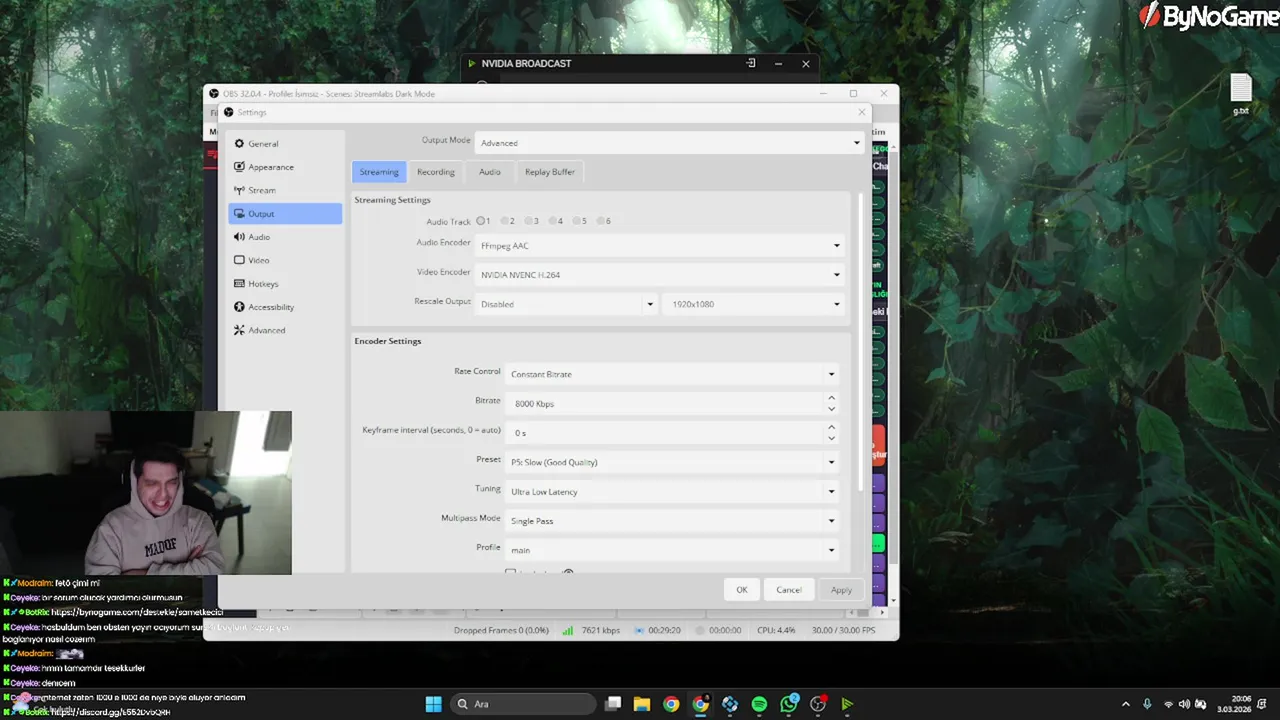Image resolution: width=1280 pixels, height=720 pixels.
Task: Open Advanced settings in the sidebar
Action: pyautogui.click(x=285, y=330)
